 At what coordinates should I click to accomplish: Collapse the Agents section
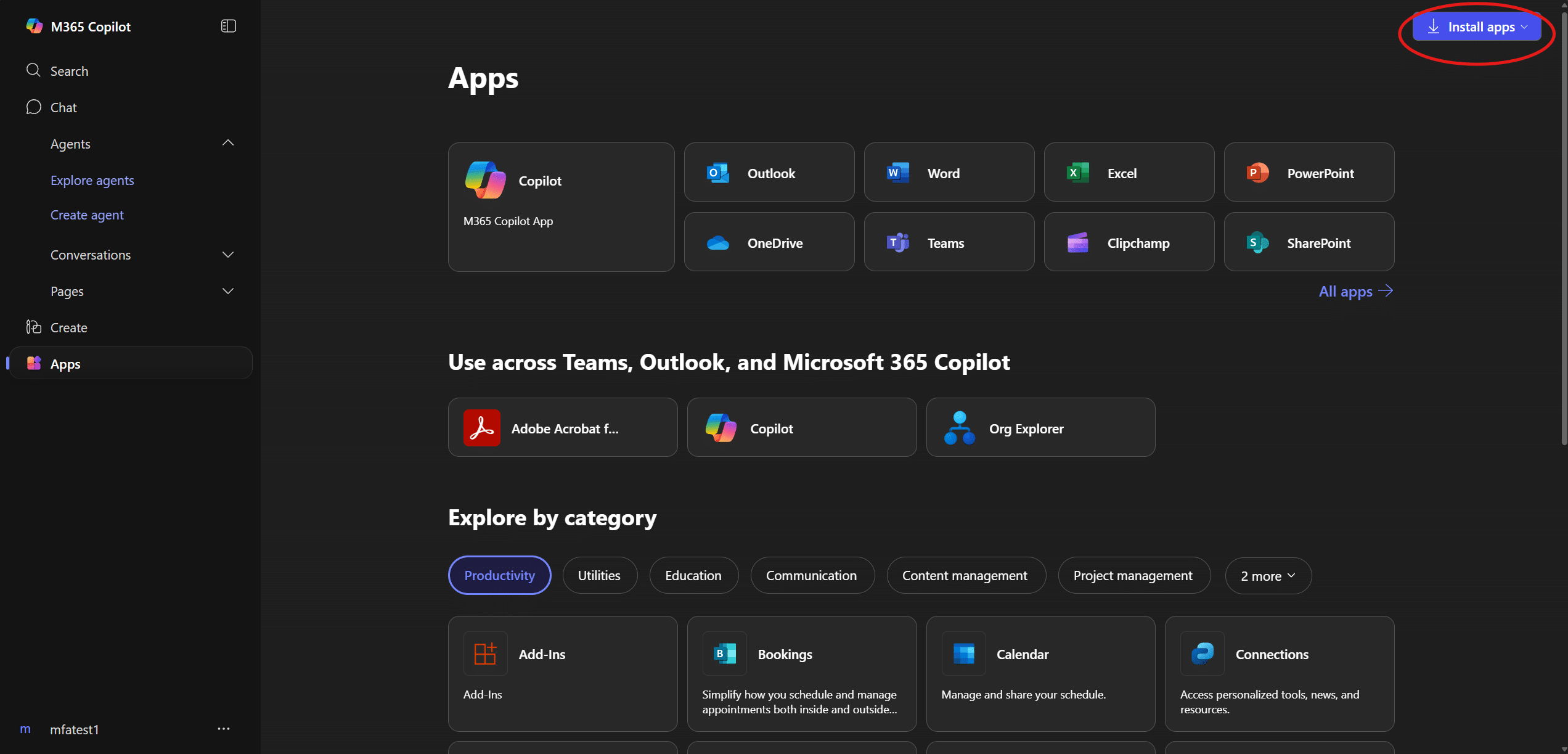pos(227,143)
